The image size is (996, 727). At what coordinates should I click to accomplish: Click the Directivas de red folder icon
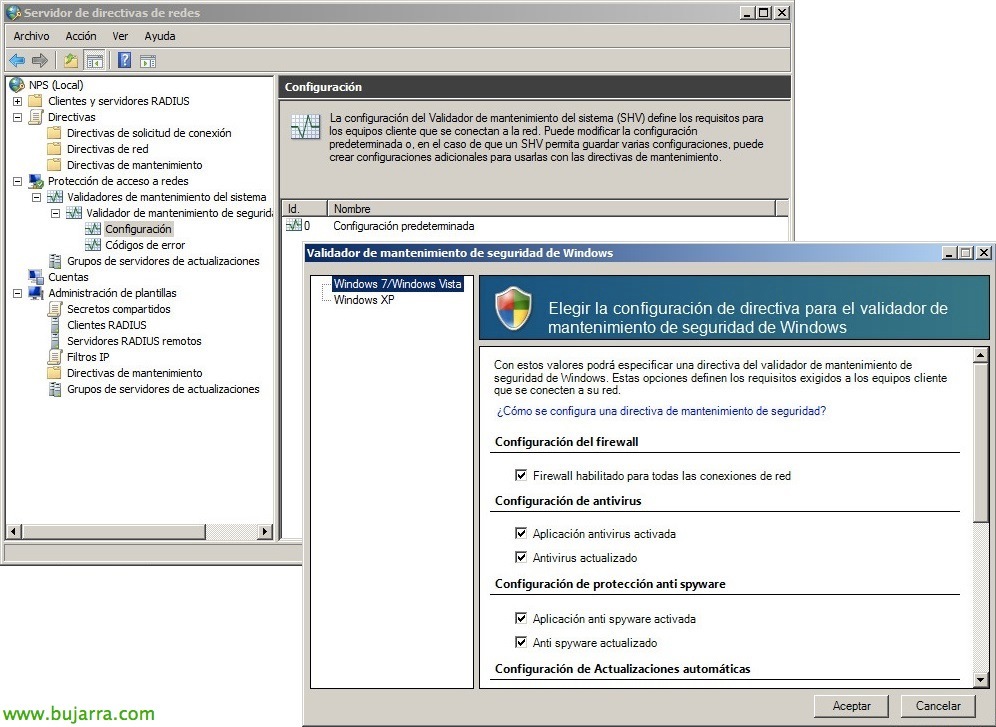(55, 149)
